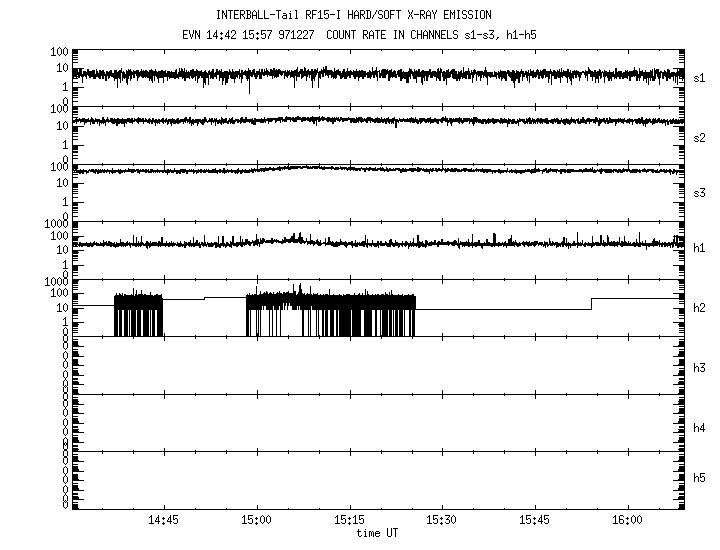Viewport: 720px width, 550px height.
Task: Click the h1 channel label
Action: (x=699, y=248)
